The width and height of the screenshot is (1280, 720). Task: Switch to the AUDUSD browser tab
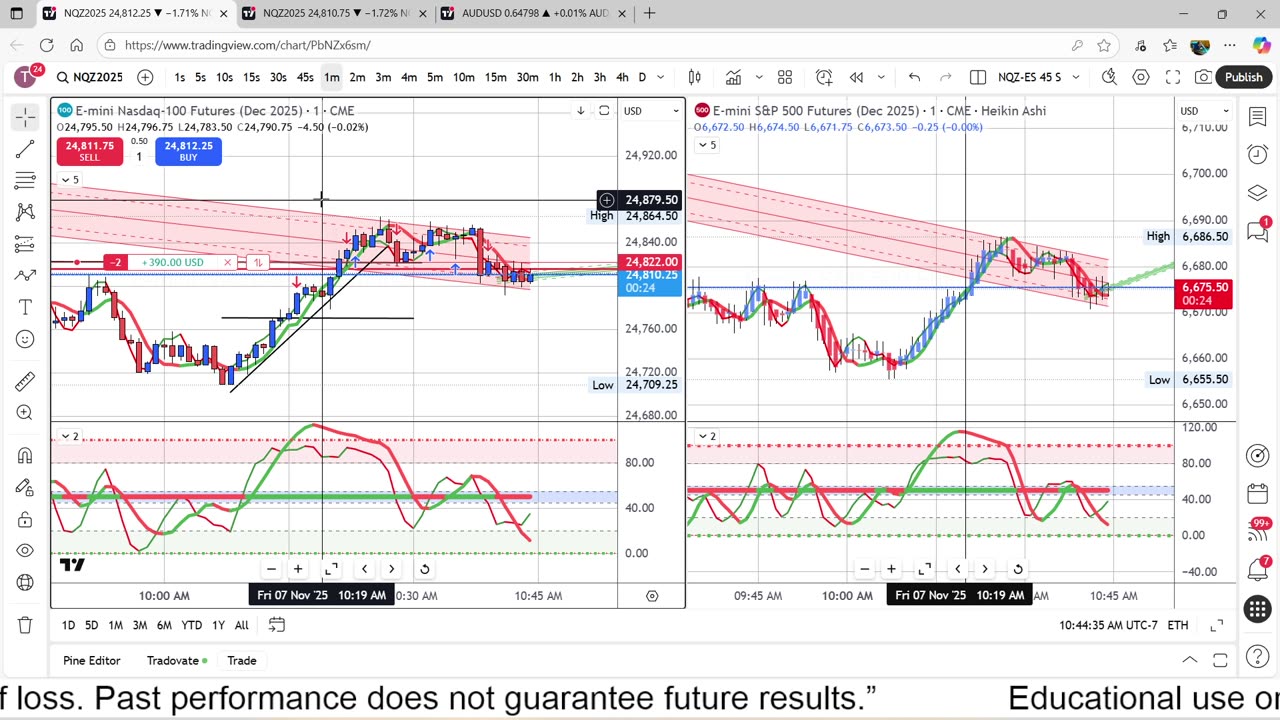point(535,13)
